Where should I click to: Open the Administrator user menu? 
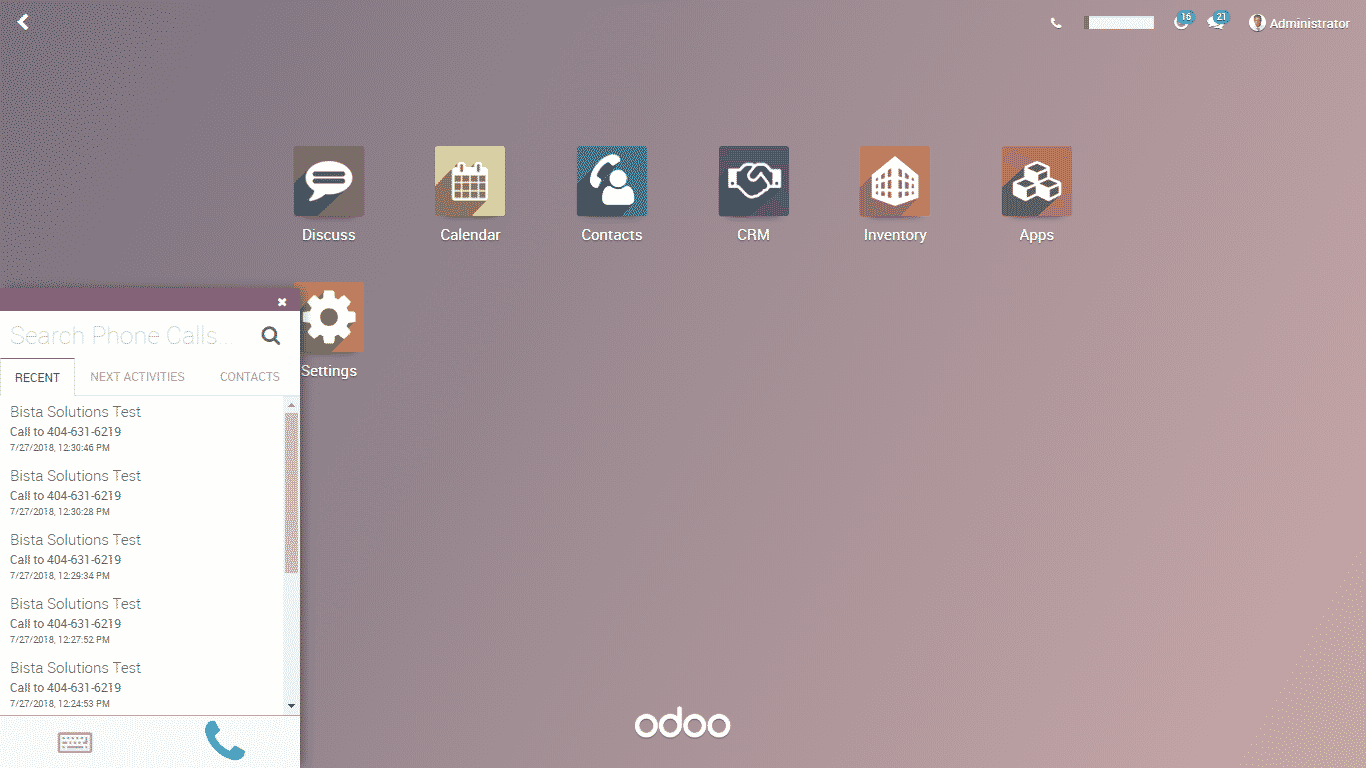tap(1299, 23)
